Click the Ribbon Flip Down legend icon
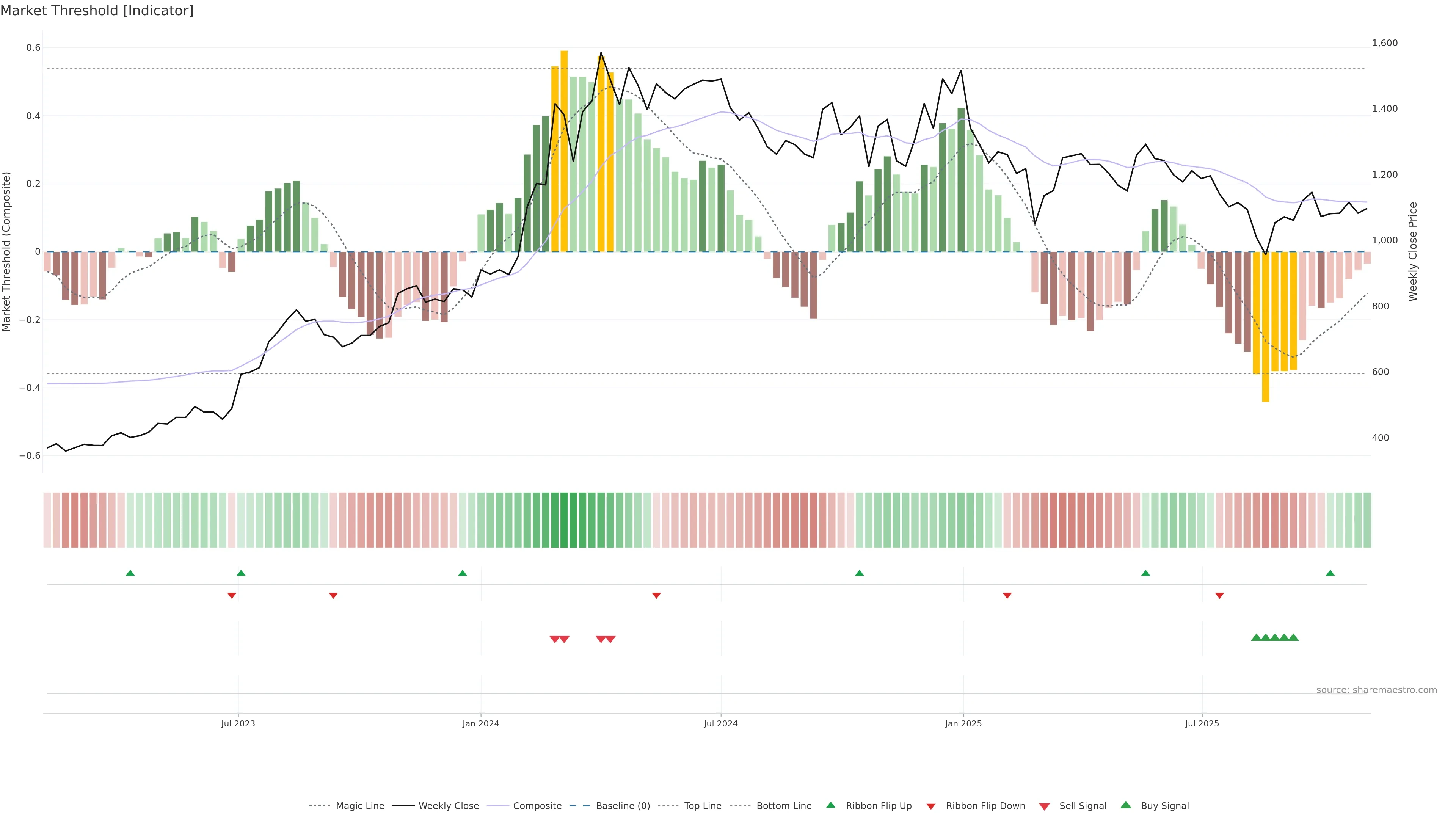Image resolution: width=1456 pixels, height=819 pixels. tap(930, 806)
